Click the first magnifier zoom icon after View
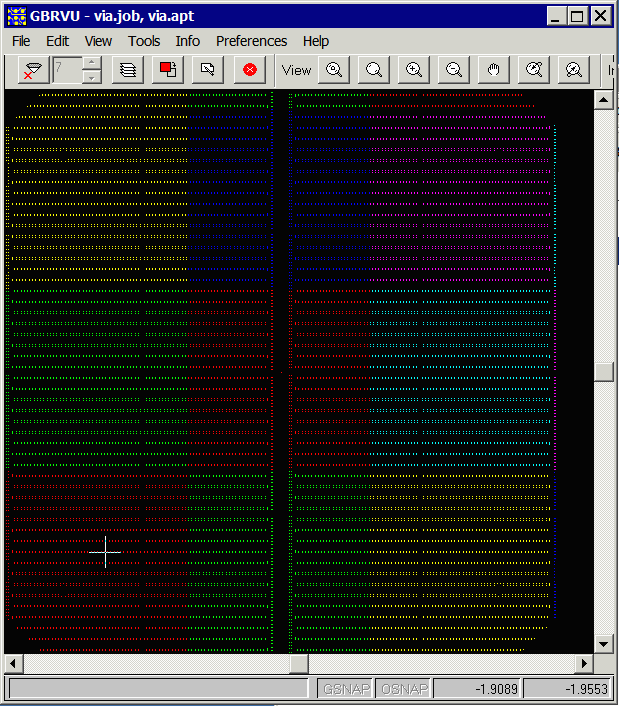The width and height of the screenshot is (619, 706). coord(334,70)
